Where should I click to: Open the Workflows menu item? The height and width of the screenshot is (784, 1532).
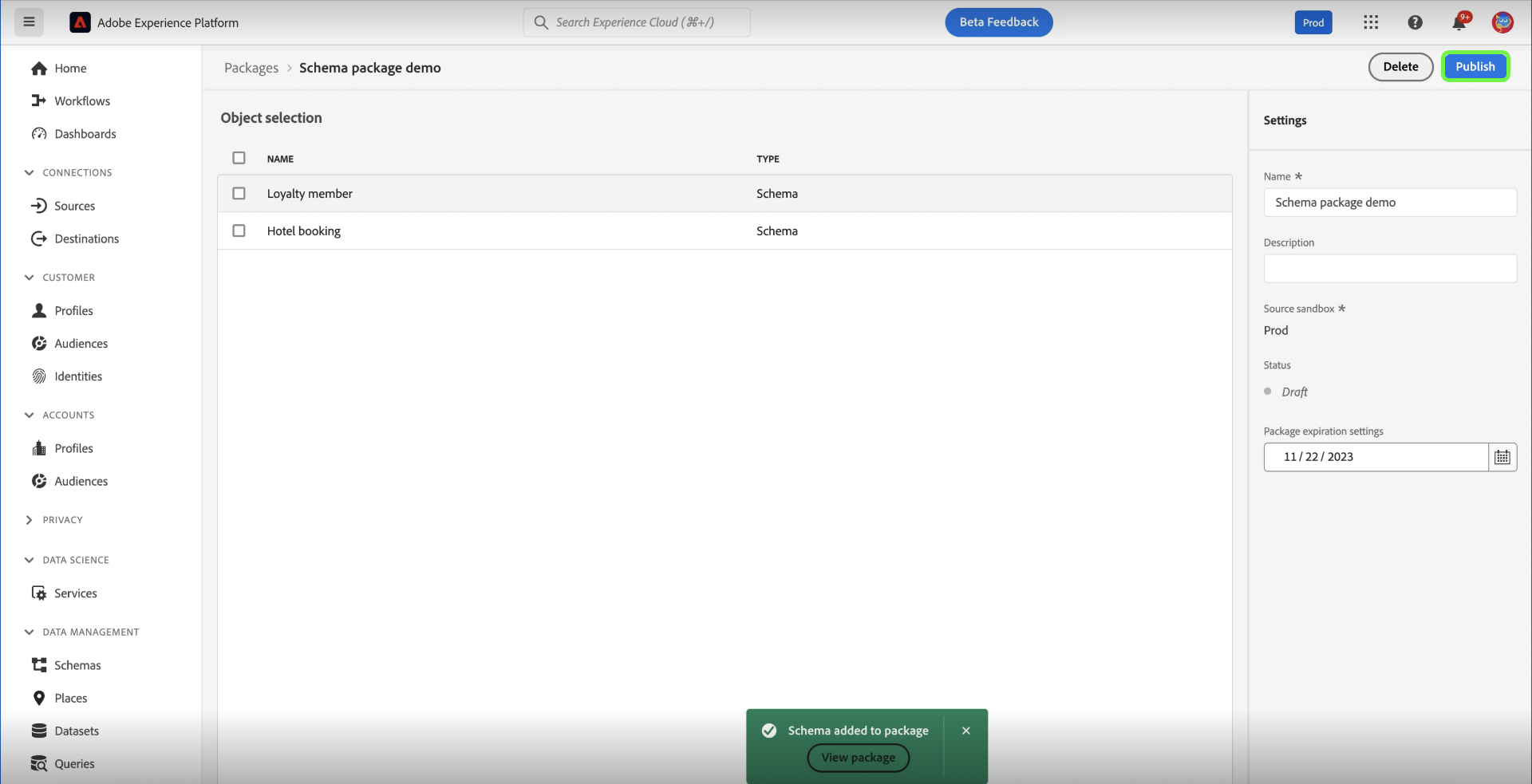[x=82, y=100]
